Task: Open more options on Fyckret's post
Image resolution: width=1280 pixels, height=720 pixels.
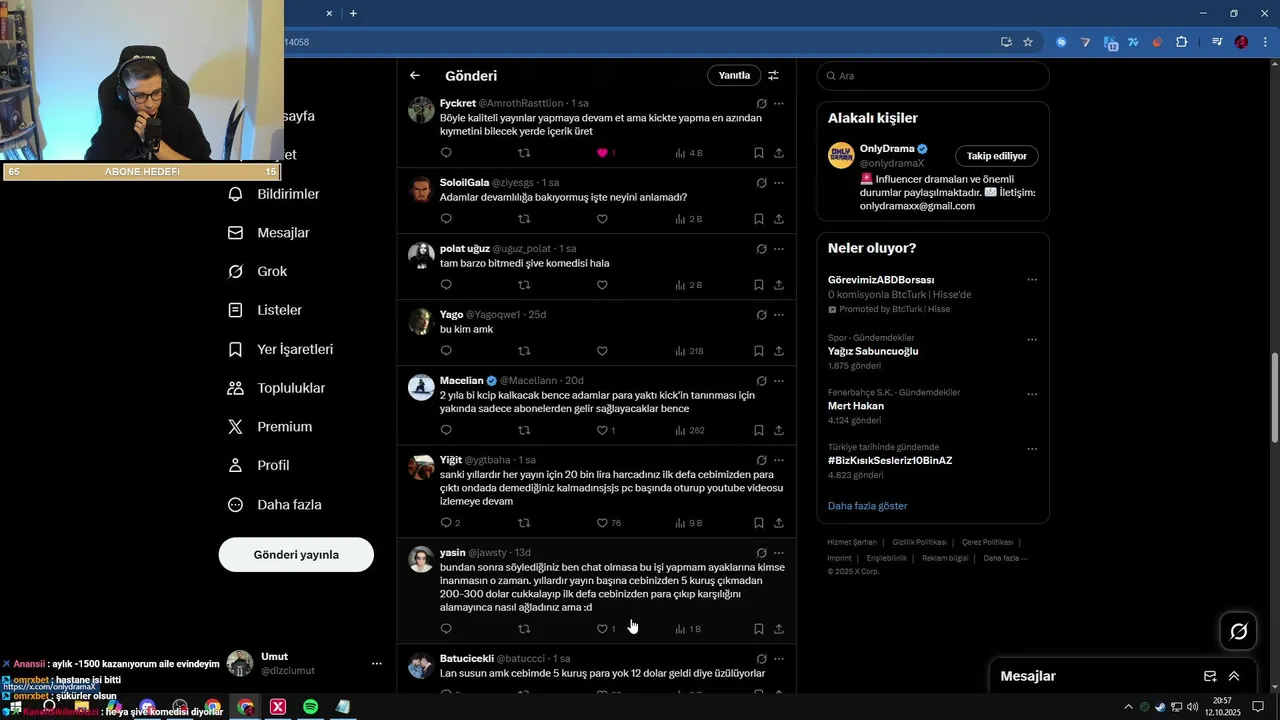Action: click(779, 103)
